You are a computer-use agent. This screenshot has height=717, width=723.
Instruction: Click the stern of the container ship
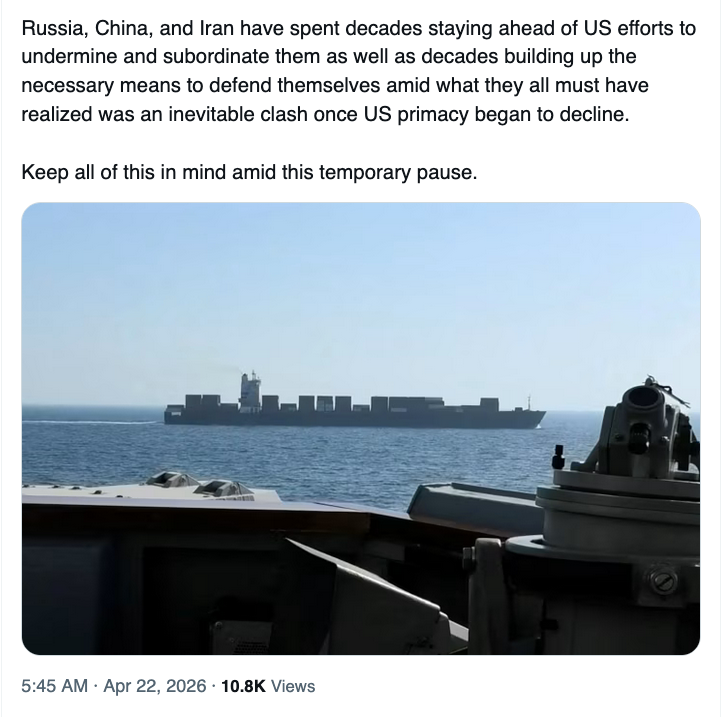click(172, 413)
